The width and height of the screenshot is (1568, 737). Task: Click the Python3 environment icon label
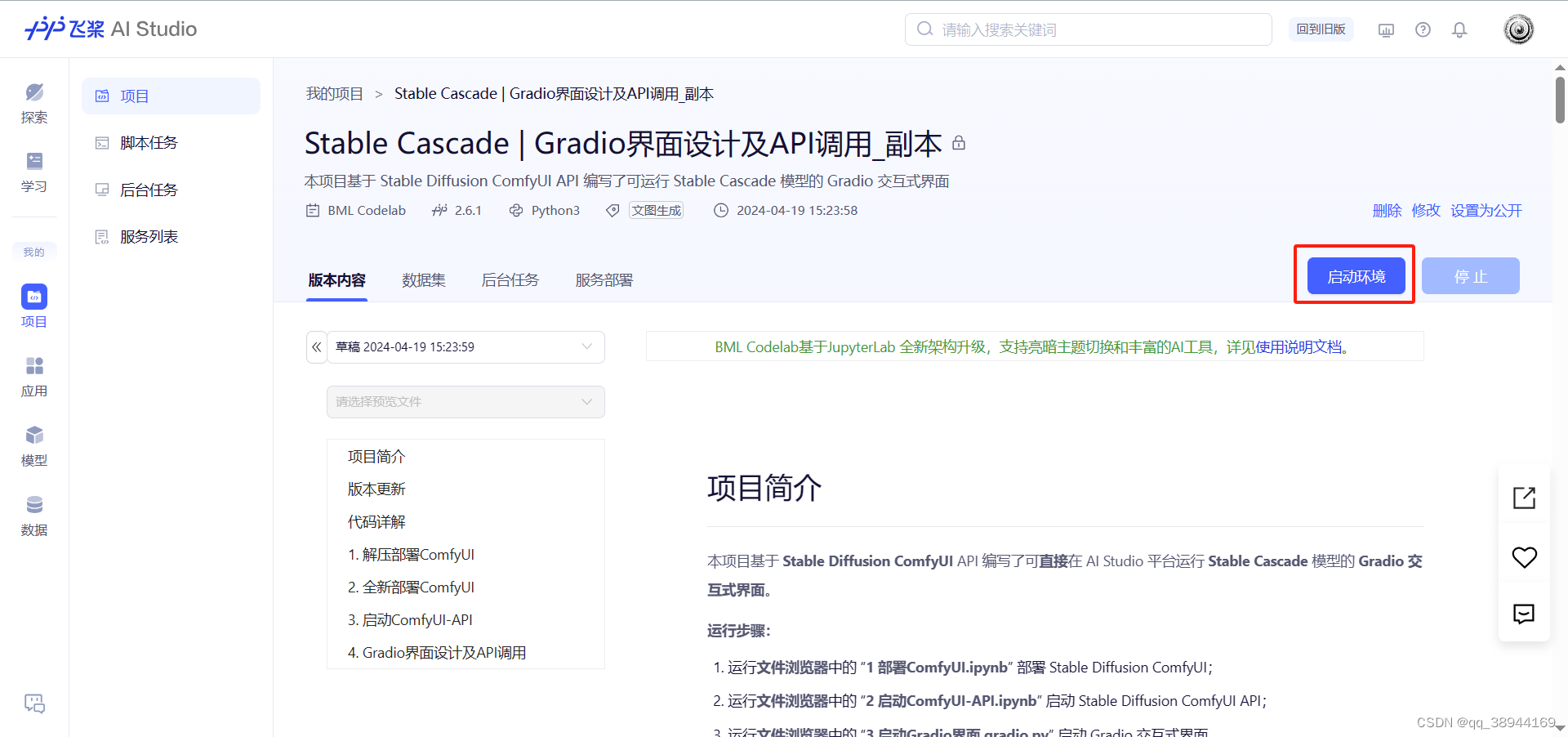click(544, 210)
